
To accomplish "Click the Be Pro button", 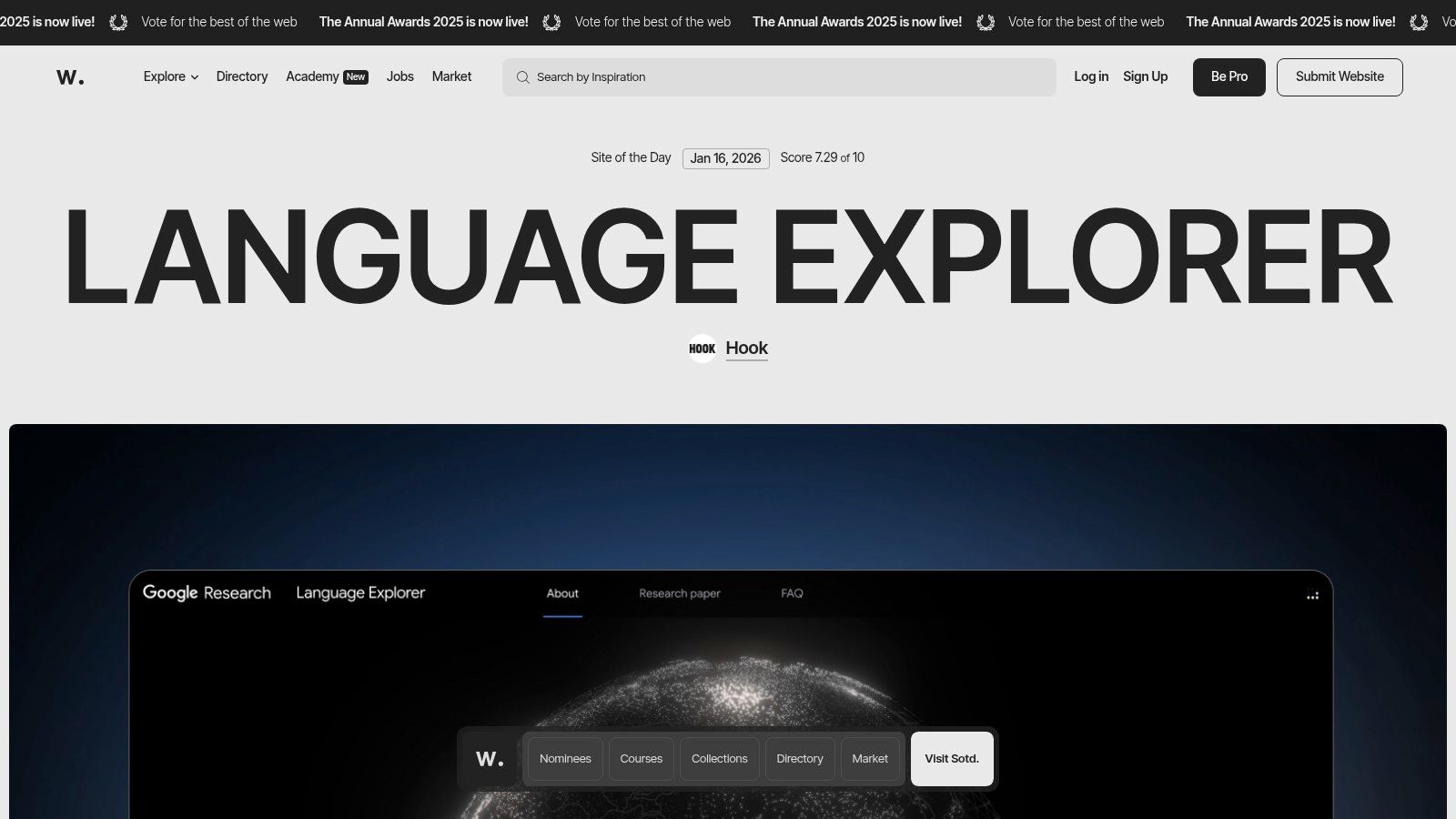I will coord(1228,76).
